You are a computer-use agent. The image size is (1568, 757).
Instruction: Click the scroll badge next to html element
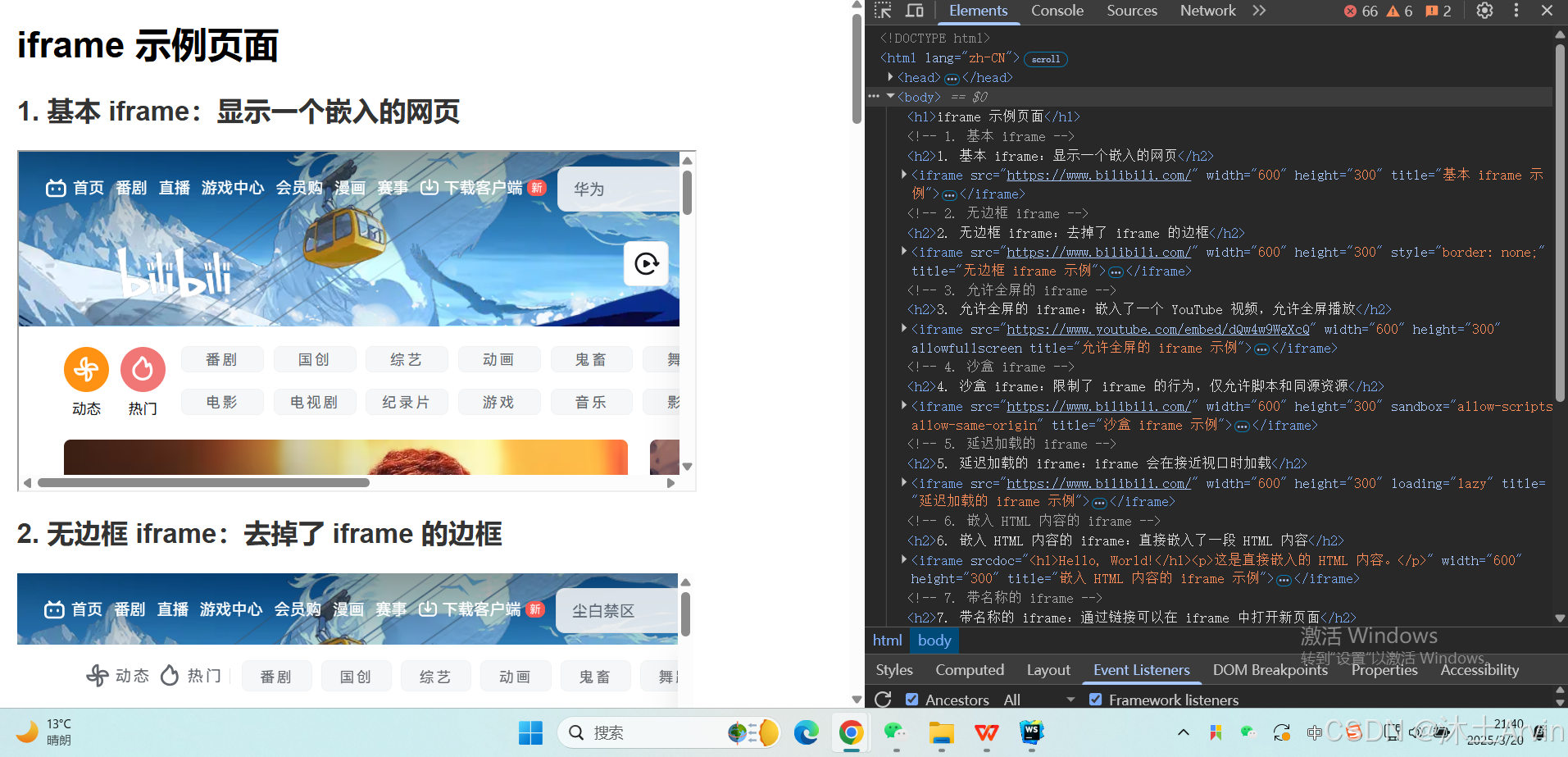click(x=1045, y=58)
